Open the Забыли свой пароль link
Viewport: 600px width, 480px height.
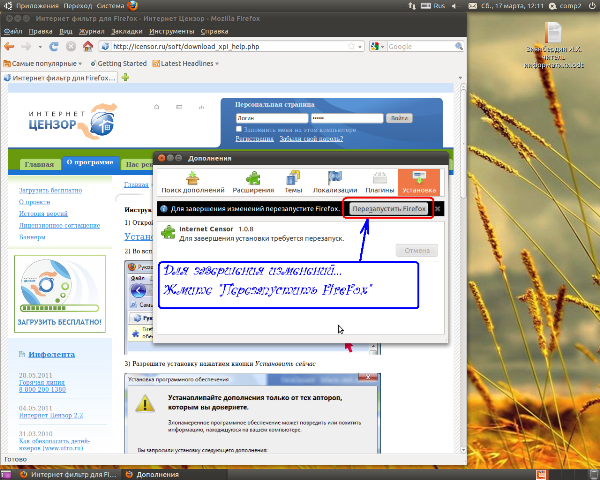point(311,139)
